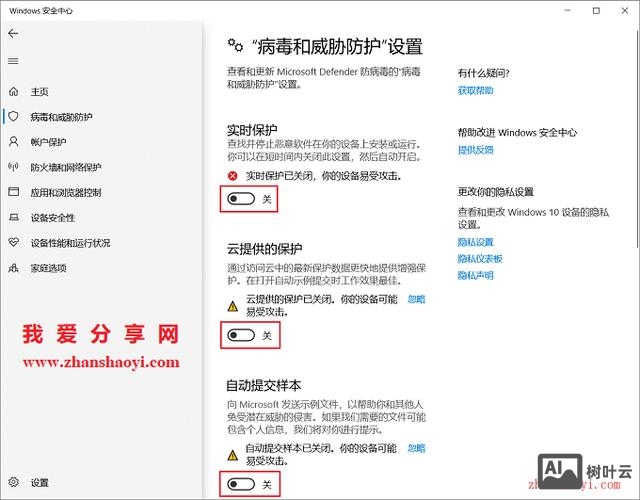Click the 实时保护 section heading
This screenshot has height=500, width=640.
[x=252, y=130]
